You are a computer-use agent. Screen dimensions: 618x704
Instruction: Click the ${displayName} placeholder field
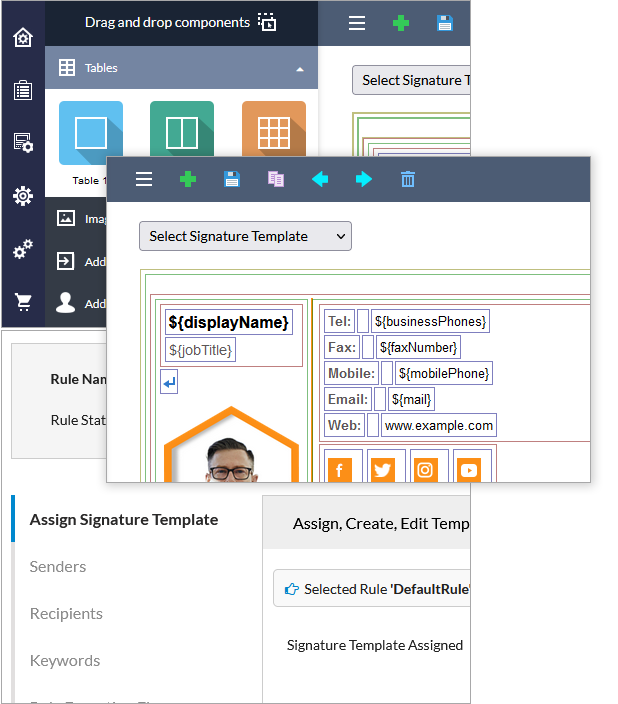coord(229,322)
